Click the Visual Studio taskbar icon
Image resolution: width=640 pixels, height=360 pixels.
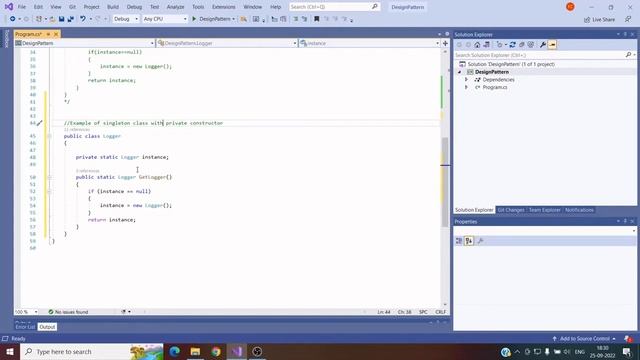pyautogui.click(x=237, y=351)
